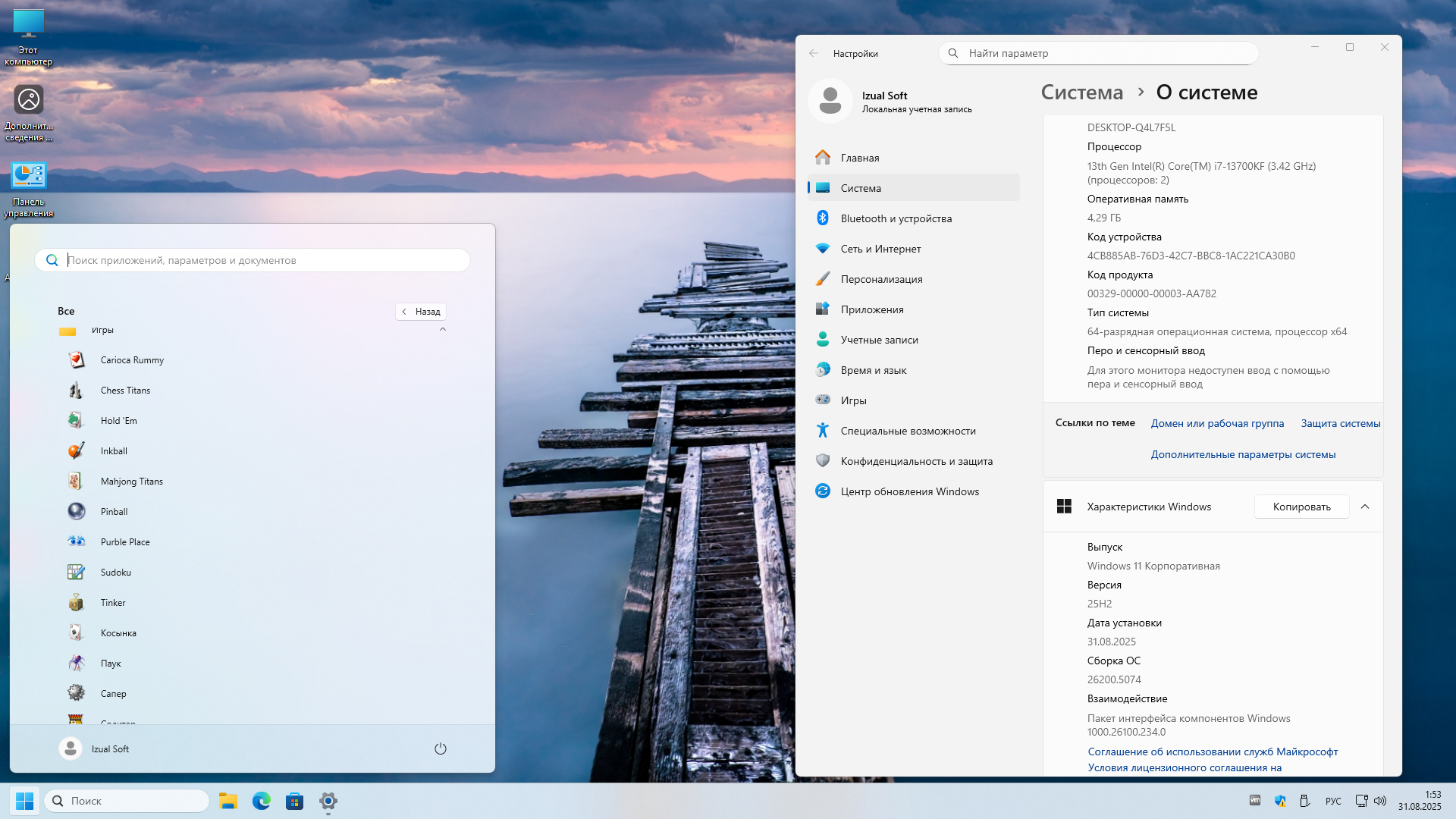Image resolution: width=1456 pixels, height=819 pixels.
Task: Launch Сапер minesweeper icon
Action: [76, 694]
